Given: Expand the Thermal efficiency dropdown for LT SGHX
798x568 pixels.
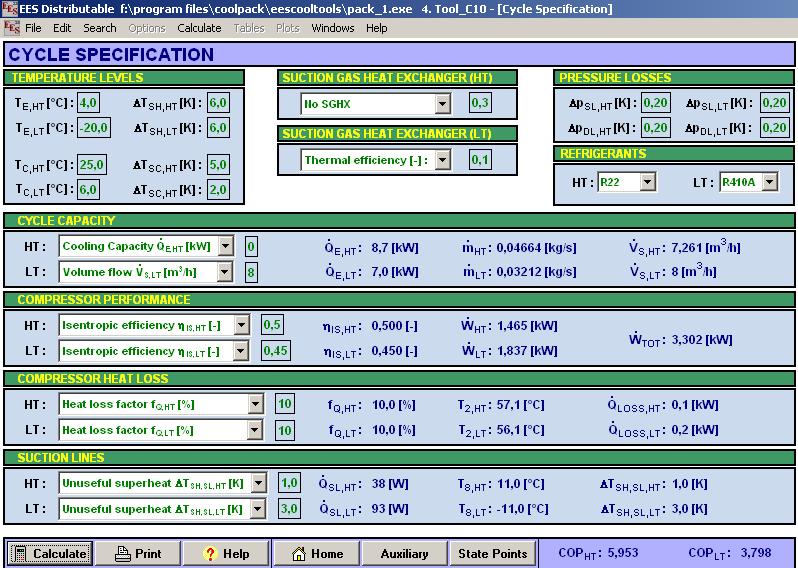Looking at the screenshot, I should pos(443,160).
